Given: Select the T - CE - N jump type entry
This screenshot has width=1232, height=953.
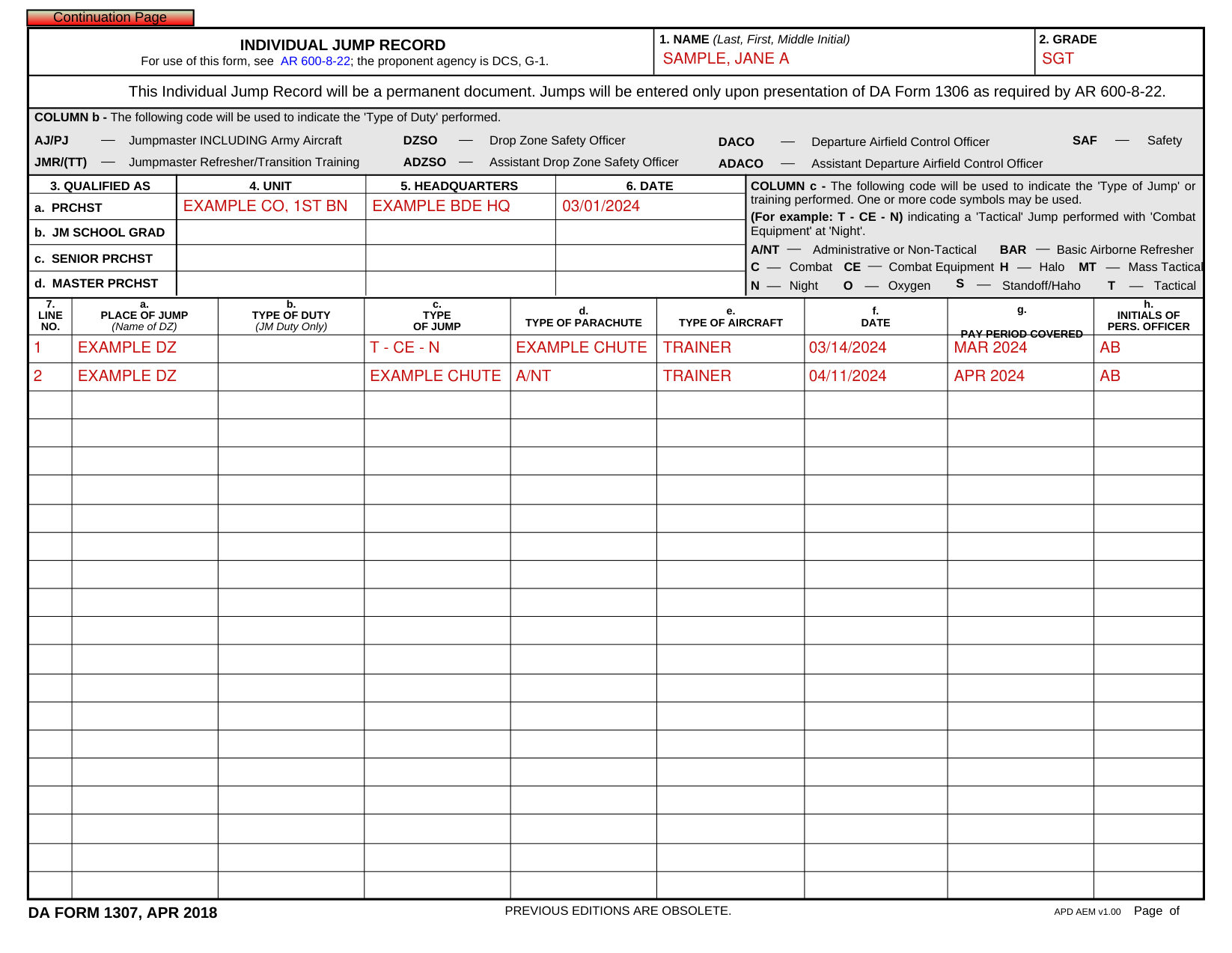Looking at the screenshot, I should (437, 348).
